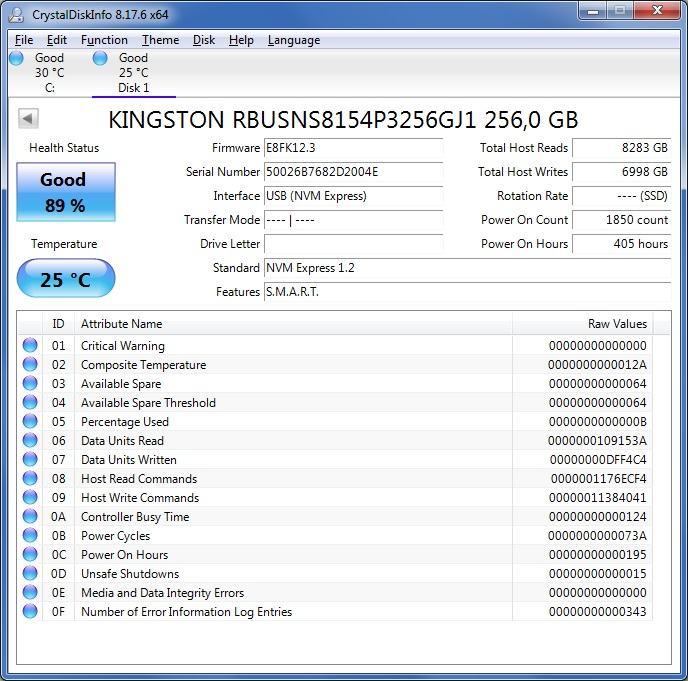Screen dimensions: 688x681
Task: Open the File menu
Action: [24, 40]
